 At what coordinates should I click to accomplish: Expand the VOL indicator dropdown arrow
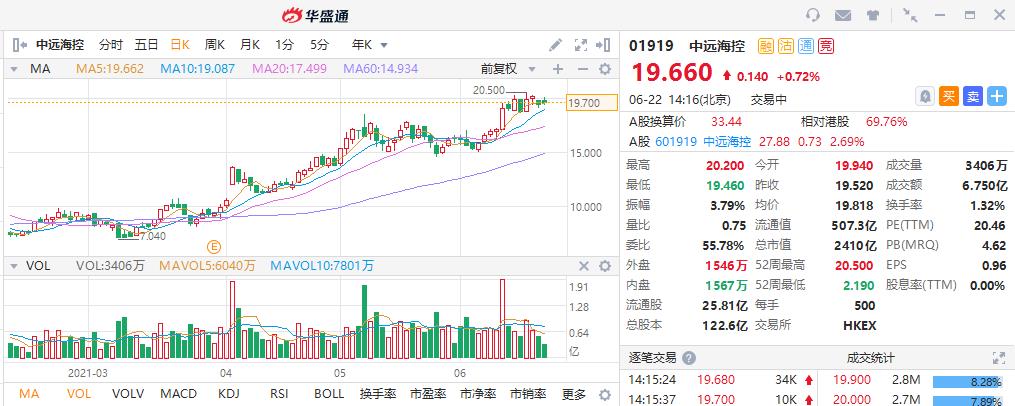pos(15,265)
